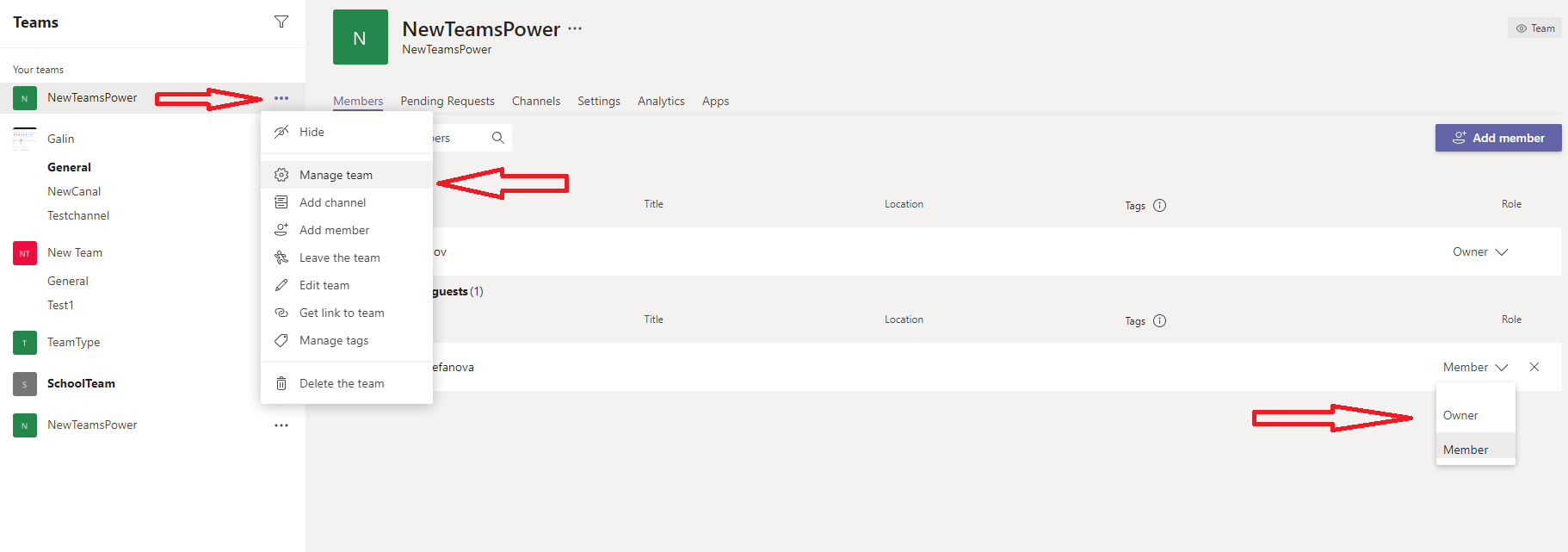Screen dimensions: 1568x552
Task: Select the SchoolTeam team
Action: (81, 383)
